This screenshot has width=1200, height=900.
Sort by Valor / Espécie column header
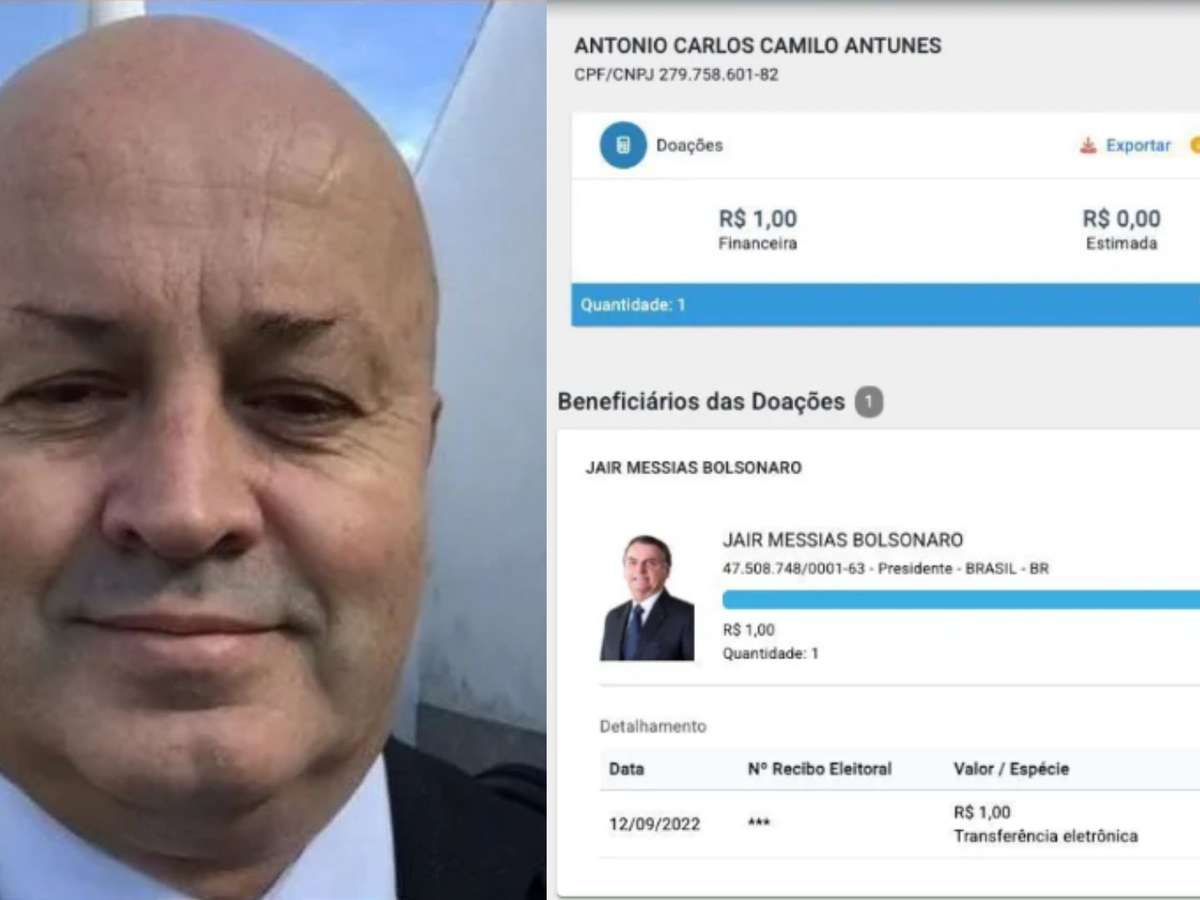[1011, 769]
